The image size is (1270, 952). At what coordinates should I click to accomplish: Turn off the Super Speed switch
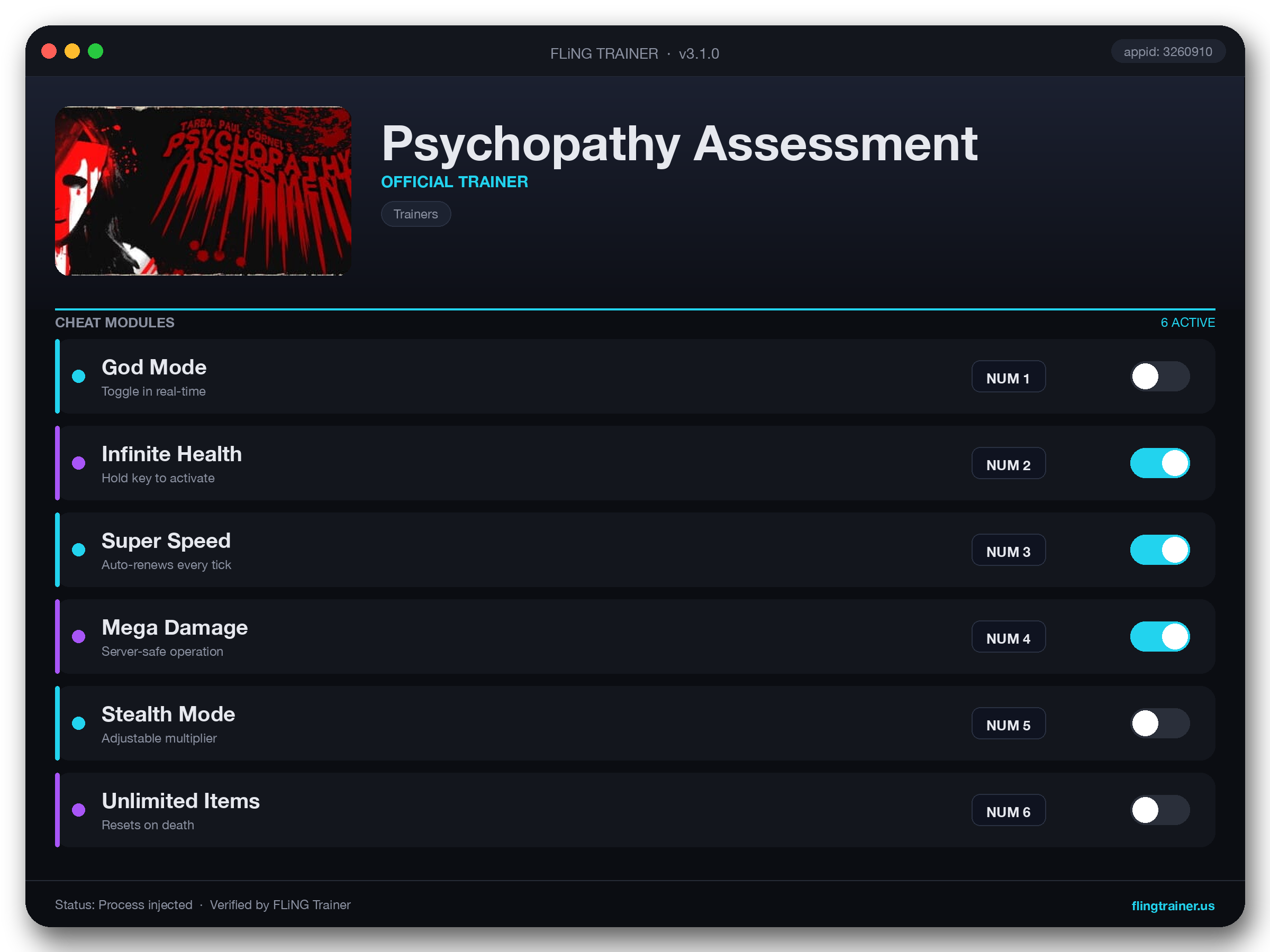click(x=1160, y=550)
